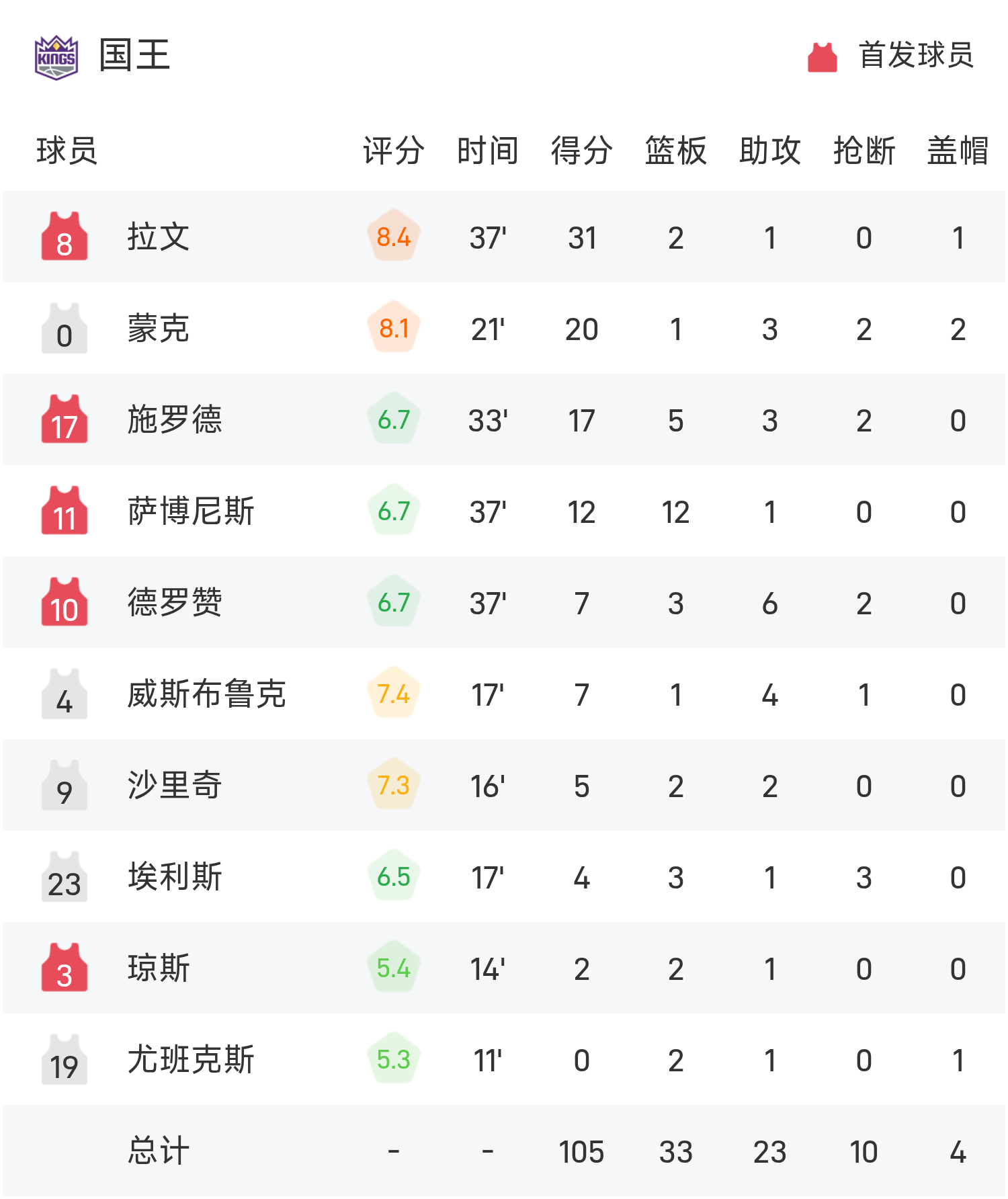Open player 萨博尼斯 details

coord(191,511)
